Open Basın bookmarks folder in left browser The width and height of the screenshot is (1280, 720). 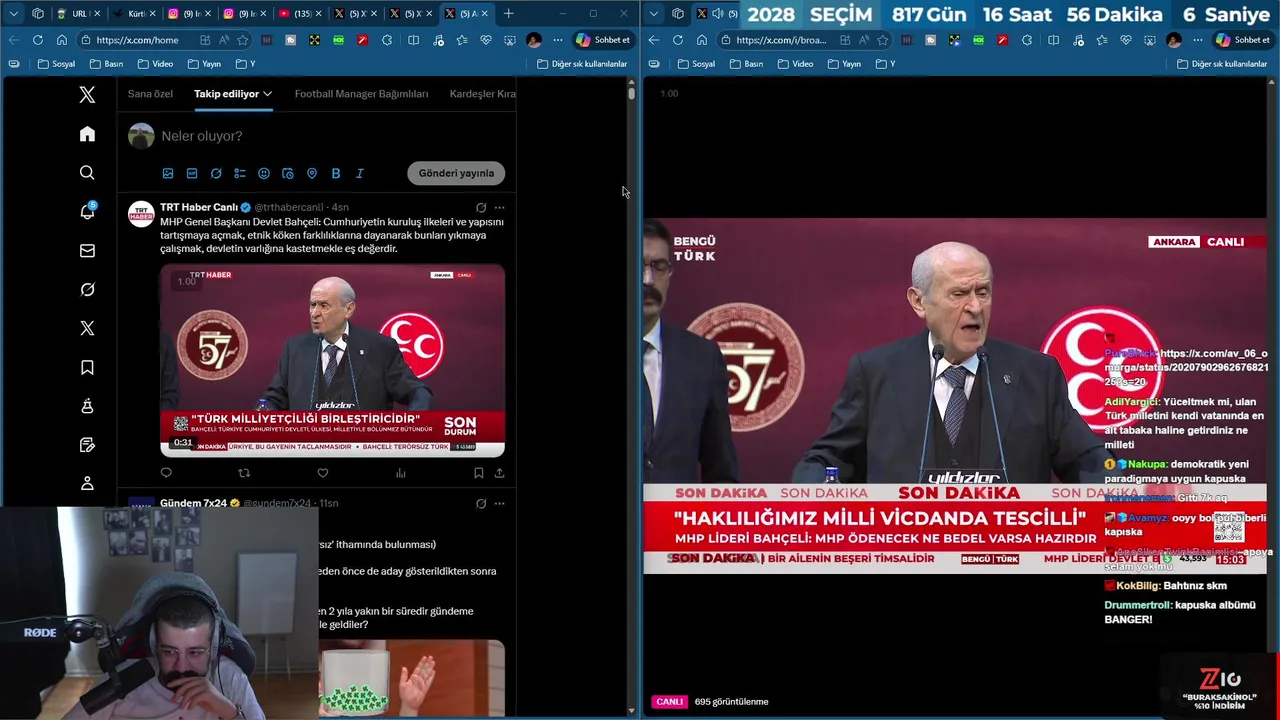[x=106, y=64]
